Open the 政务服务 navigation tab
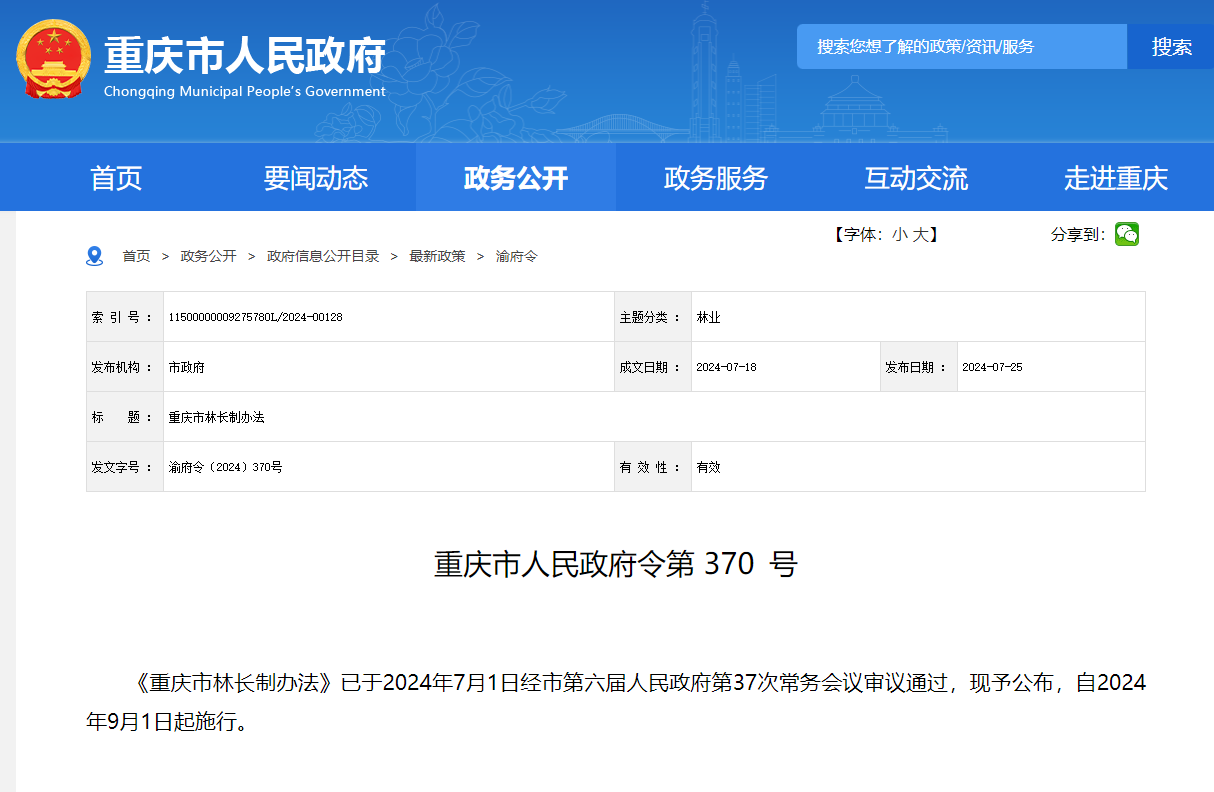The width and height of the screenshot is (1214, 792). tap(716, 178)
